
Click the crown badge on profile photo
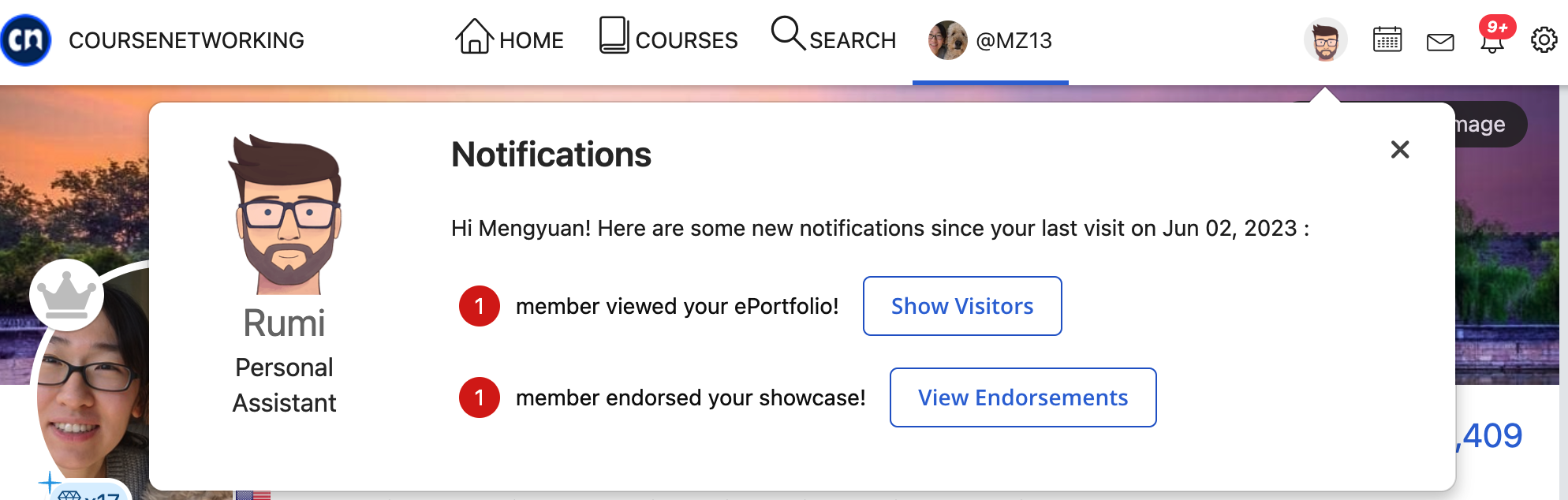tap(67, 295)
